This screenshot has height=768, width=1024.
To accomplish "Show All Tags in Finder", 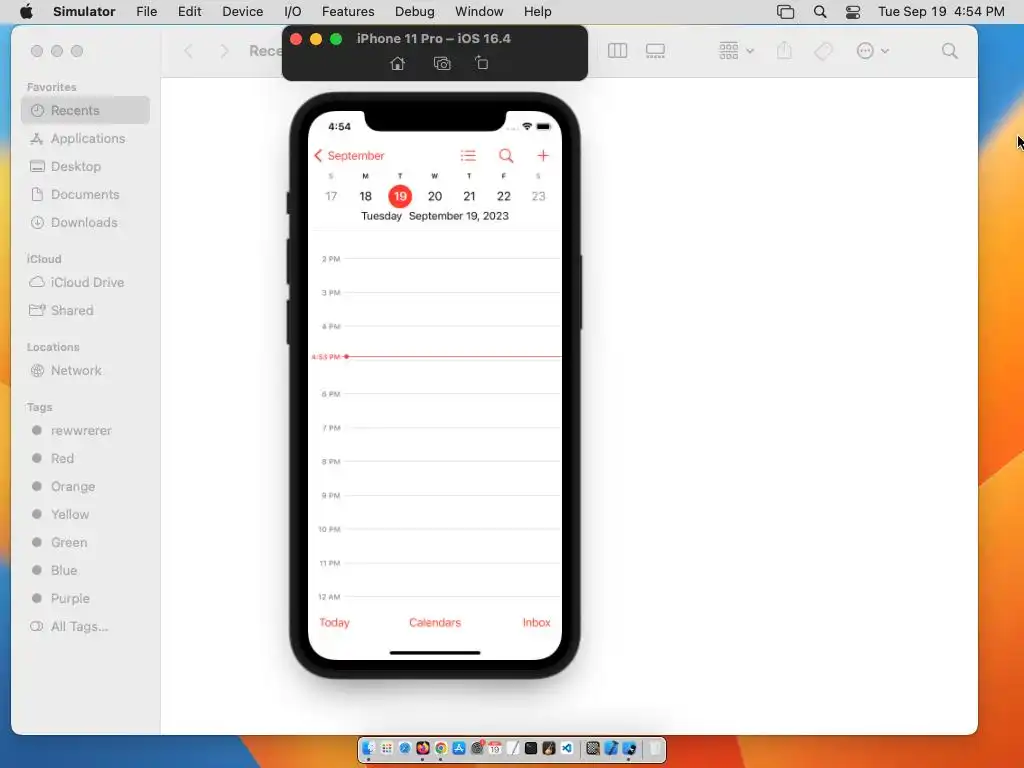I will pos(86,626).
